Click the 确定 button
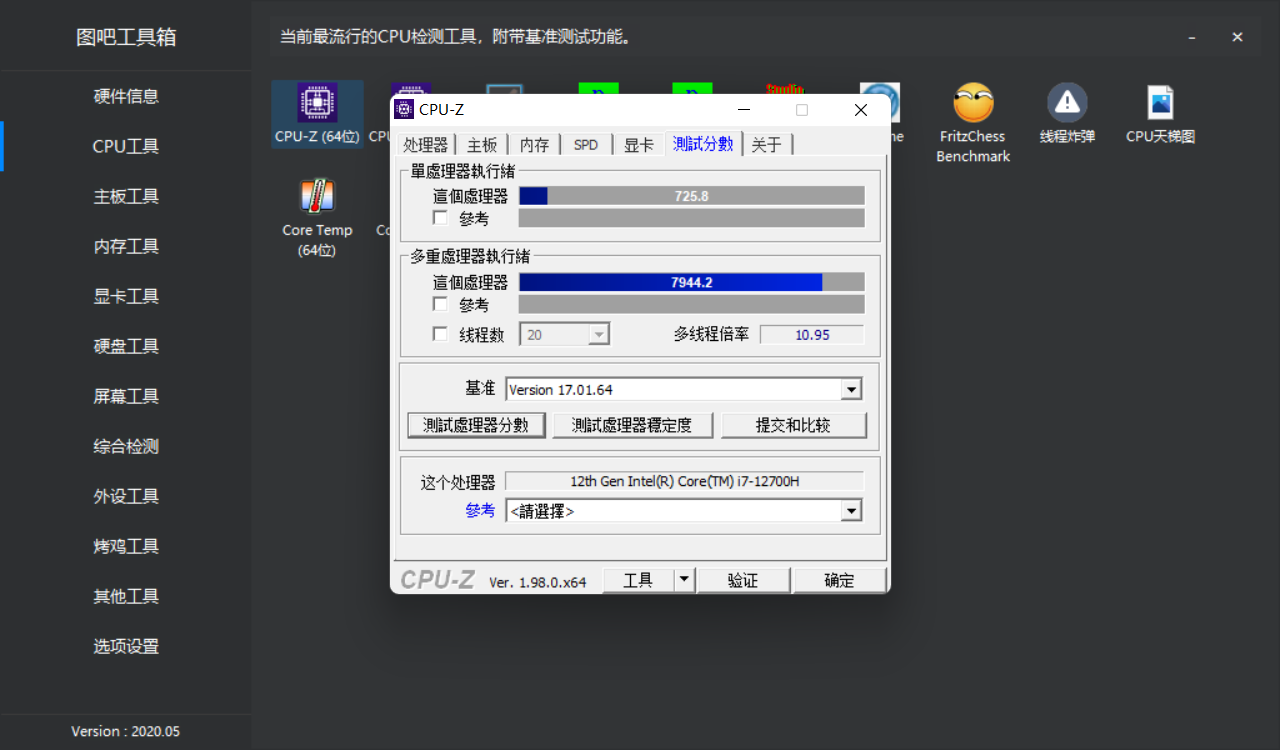 [839, 580]
